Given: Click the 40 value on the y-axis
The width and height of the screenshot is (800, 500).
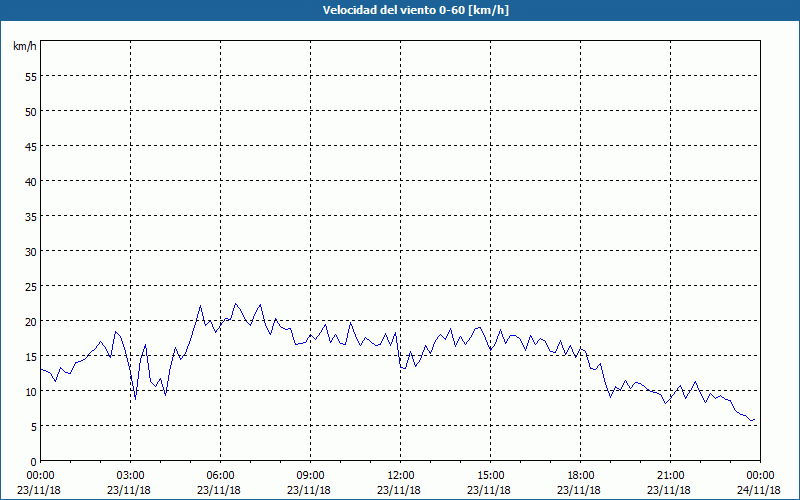Looking at the screenshot, I should (31, 182).
